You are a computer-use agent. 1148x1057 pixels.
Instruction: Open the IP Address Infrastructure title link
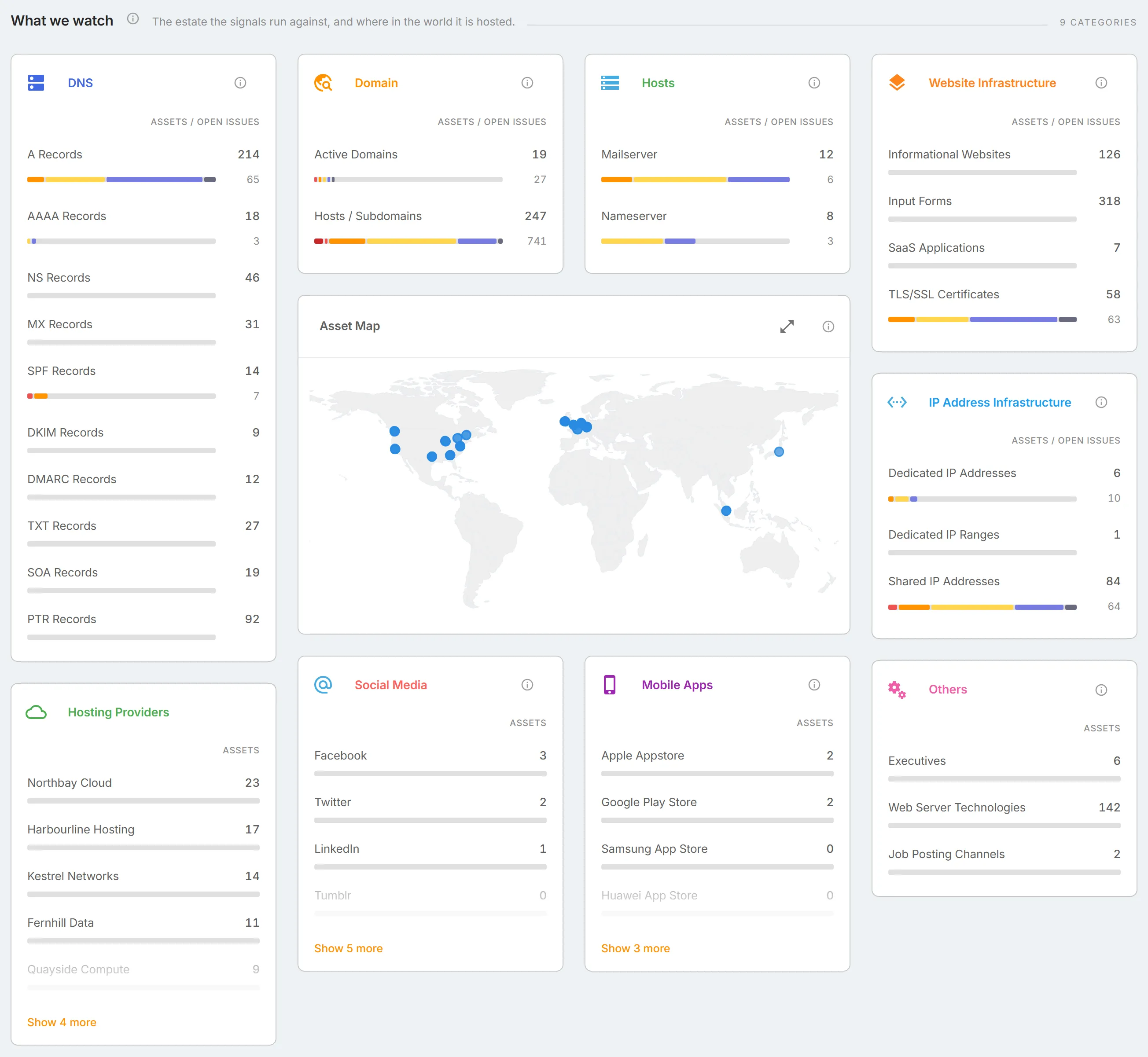[x=1000, y=403]
